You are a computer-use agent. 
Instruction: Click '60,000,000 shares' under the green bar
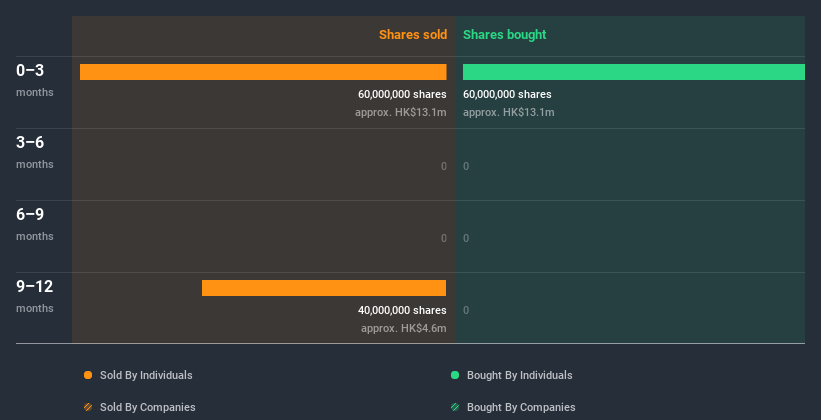coord(507,94)
